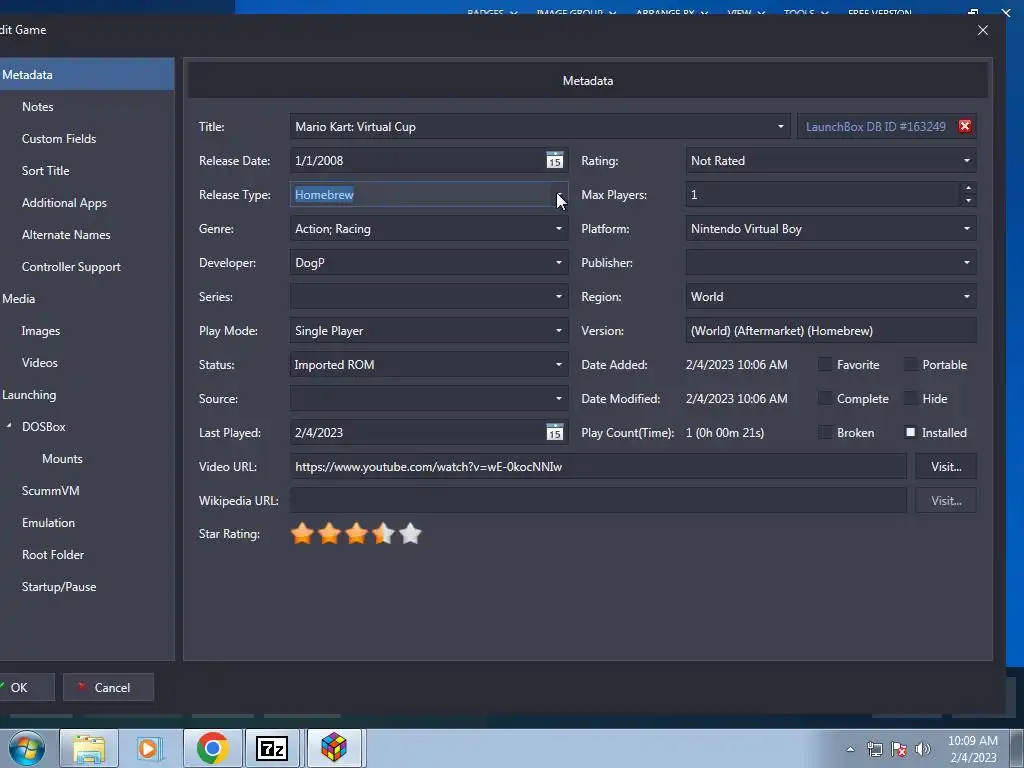
Task: Open Action Center flag in system tray
Action: (899, 749)
